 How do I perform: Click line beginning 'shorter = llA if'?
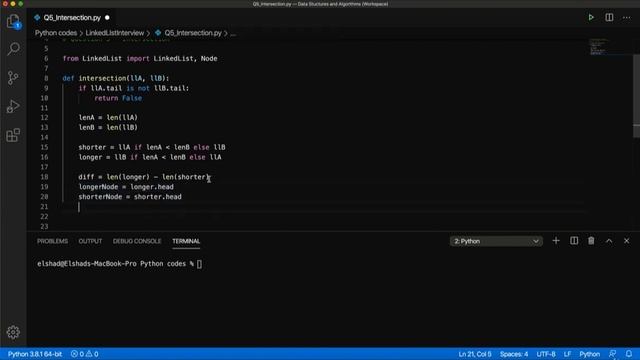point(152,147)
